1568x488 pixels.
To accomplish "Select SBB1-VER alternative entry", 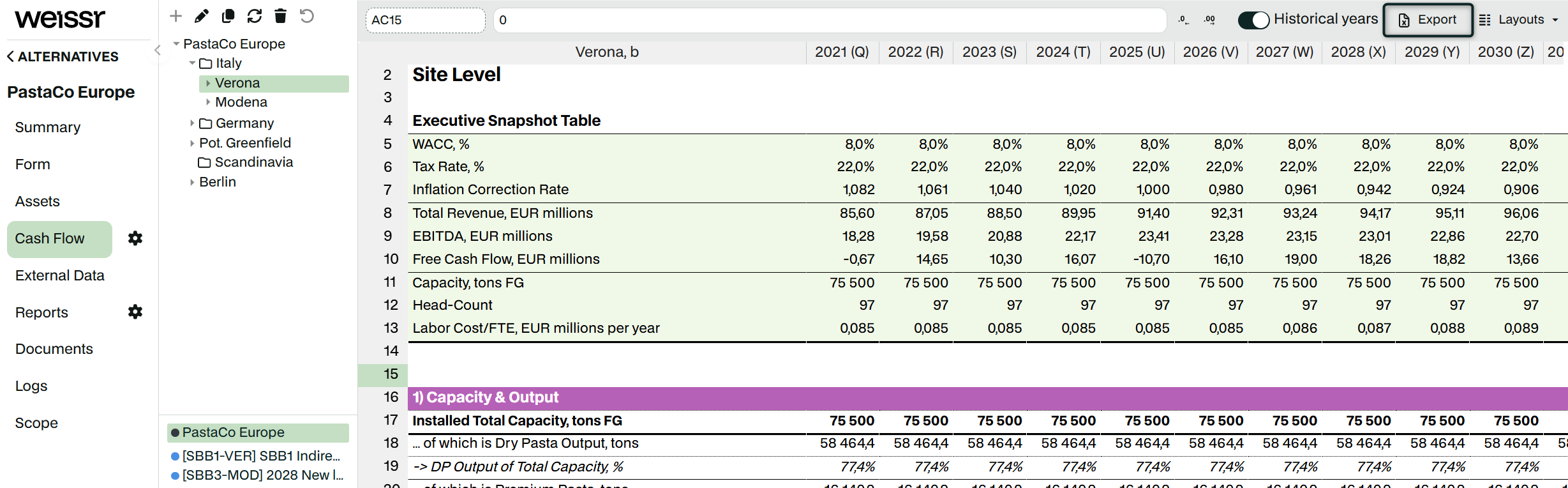I will coord(257,456).
